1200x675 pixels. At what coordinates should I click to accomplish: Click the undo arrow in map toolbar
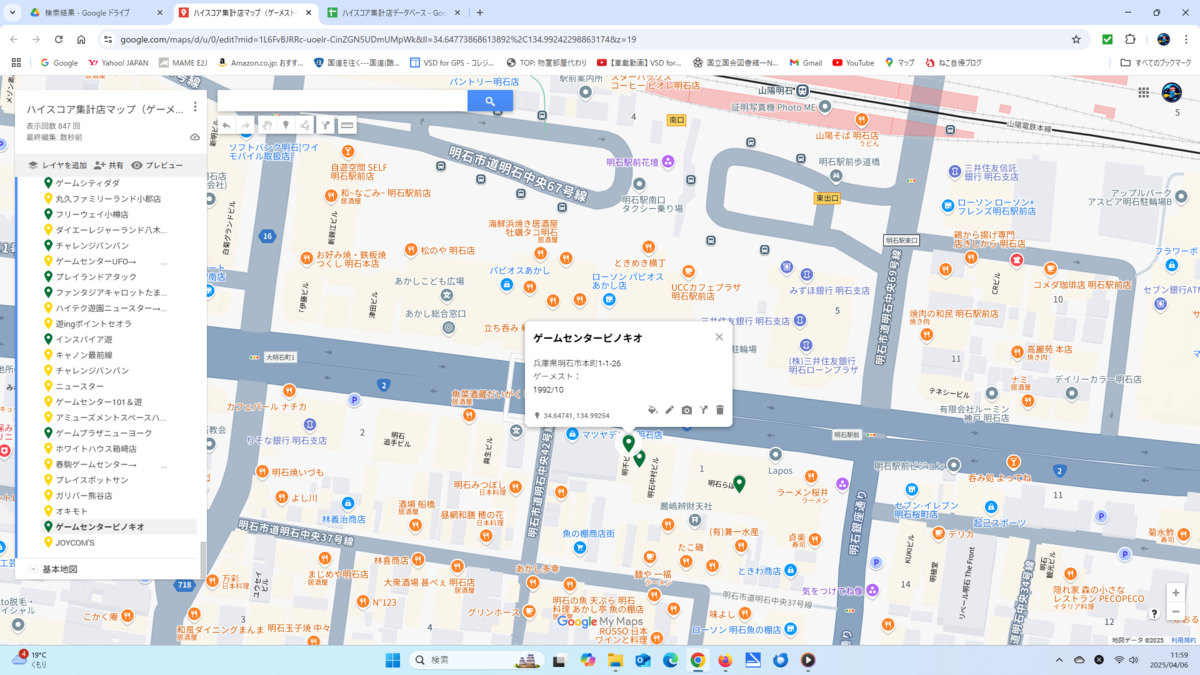(x=227, y=126)
